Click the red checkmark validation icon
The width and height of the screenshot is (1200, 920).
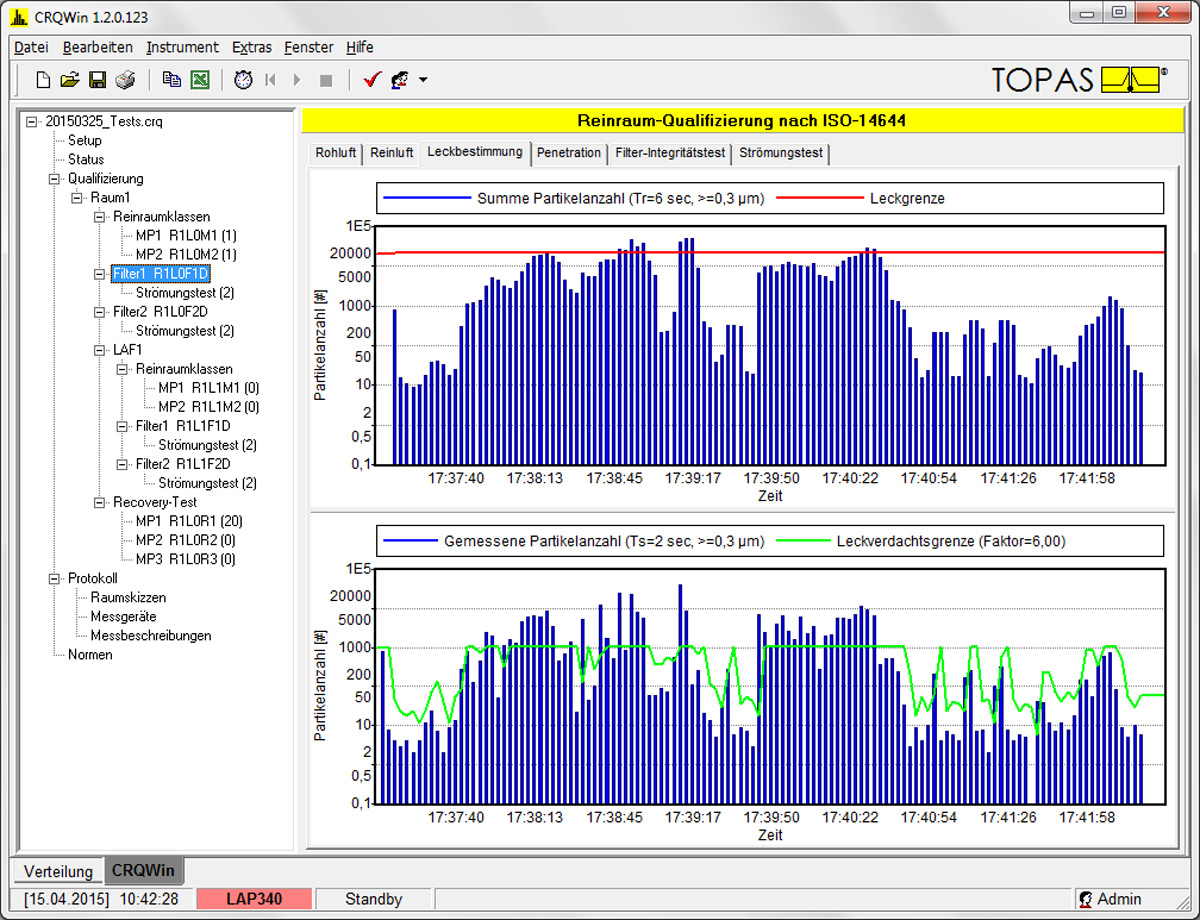(371, 80)
